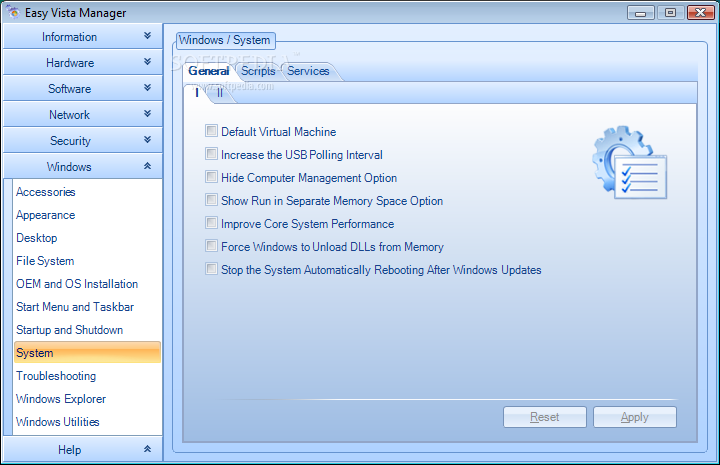Viewport: 720px width, 465px height.
Task: Check Increase the USB Polling Interval
Action: tap(211, 154)
